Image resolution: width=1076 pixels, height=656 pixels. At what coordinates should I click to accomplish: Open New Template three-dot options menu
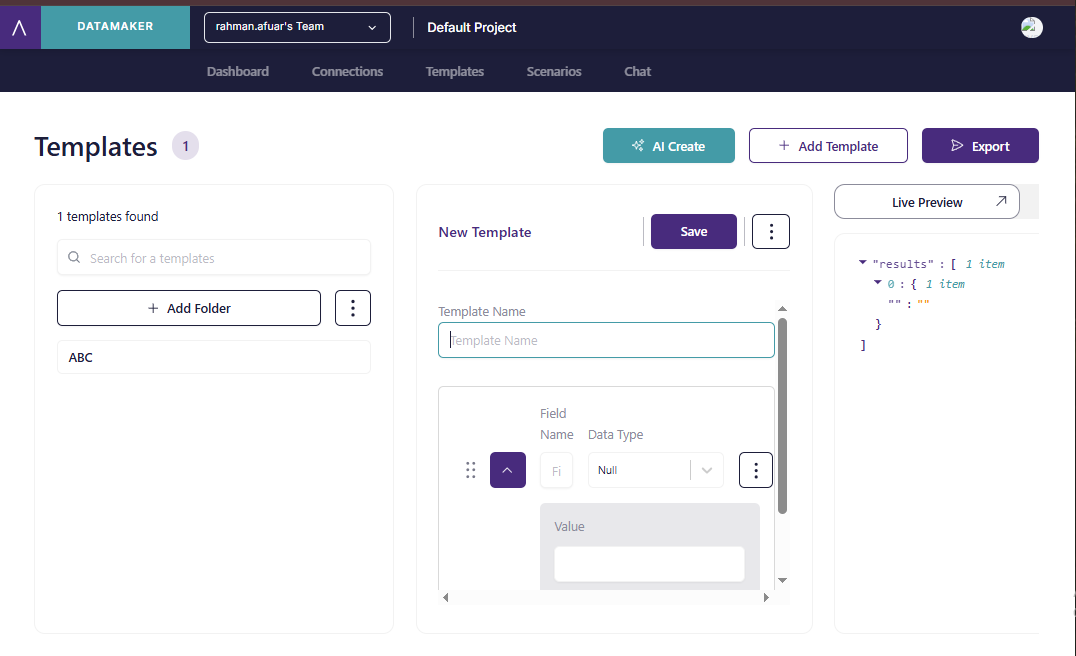pos(771,231)
